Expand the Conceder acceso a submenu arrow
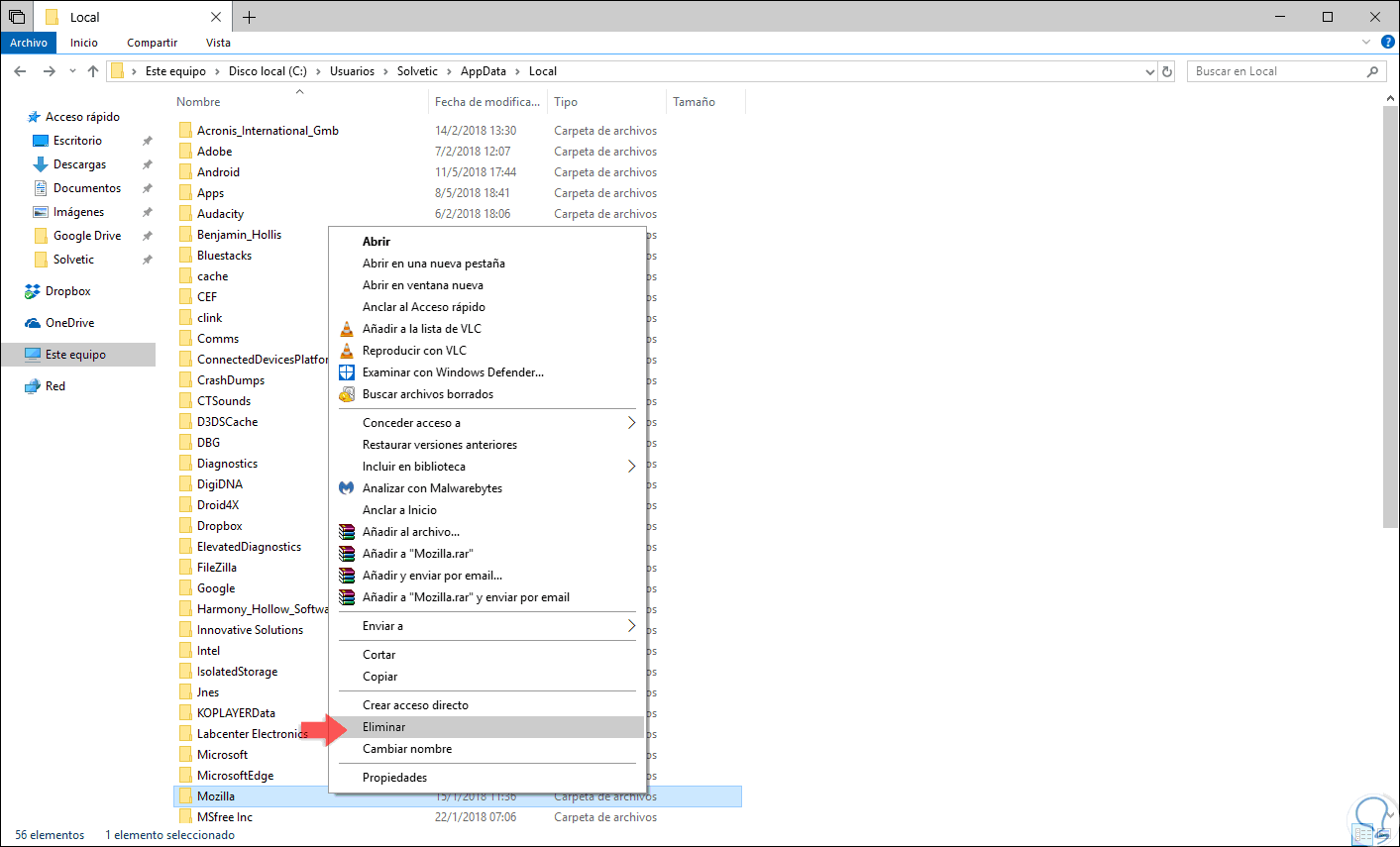Viewport: 1400px width, 847px height. pyautogui.click(x=631, y=423)
